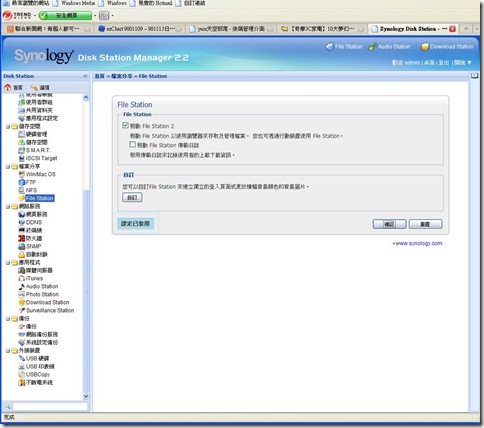The width and height of the screenshot is (484, 428).
Task: Click the 確認 confirm button
Action: (389, 224)
